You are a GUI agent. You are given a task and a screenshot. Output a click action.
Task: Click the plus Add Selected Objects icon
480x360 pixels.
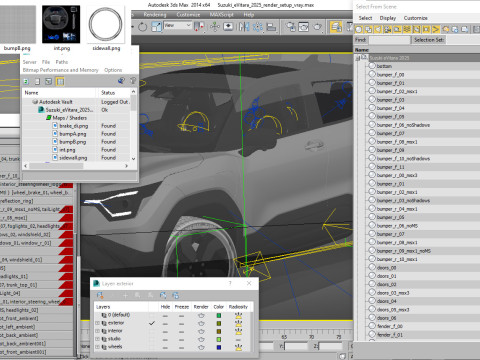click(125, 295)
